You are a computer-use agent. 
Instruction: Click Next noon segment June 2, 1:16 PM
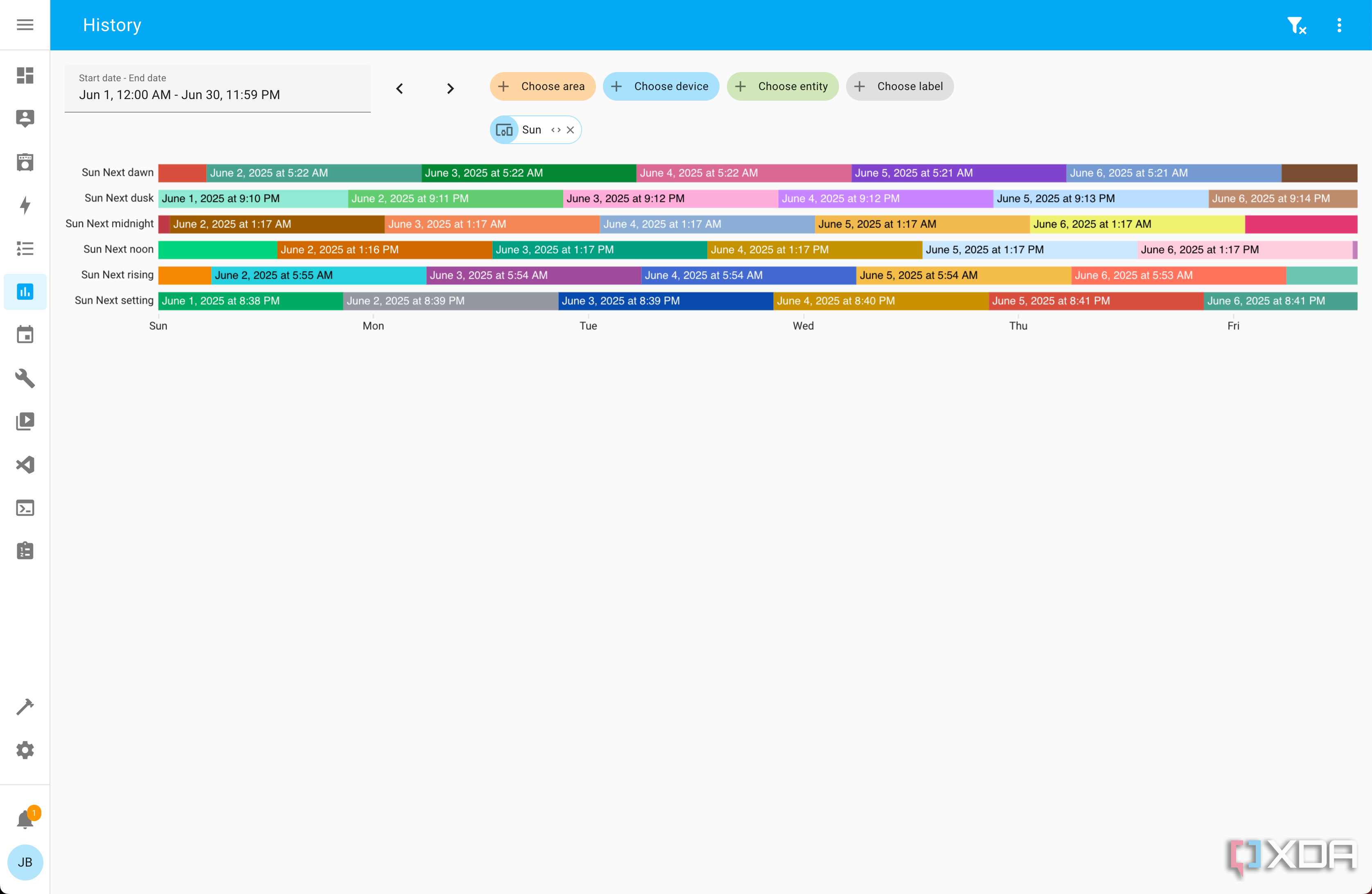click(384, 250)
